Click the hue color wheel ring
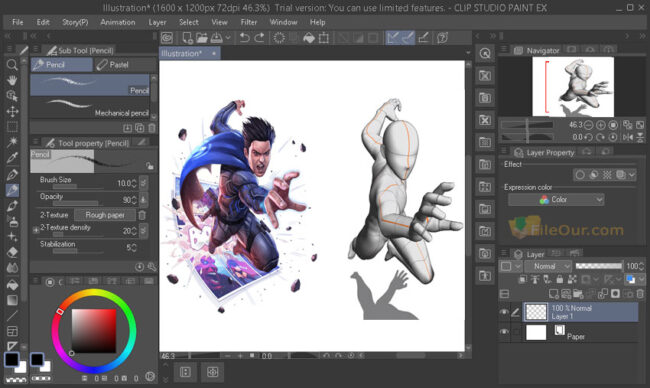This screenshot has height=388, width=650. click(x=94, y=293)
